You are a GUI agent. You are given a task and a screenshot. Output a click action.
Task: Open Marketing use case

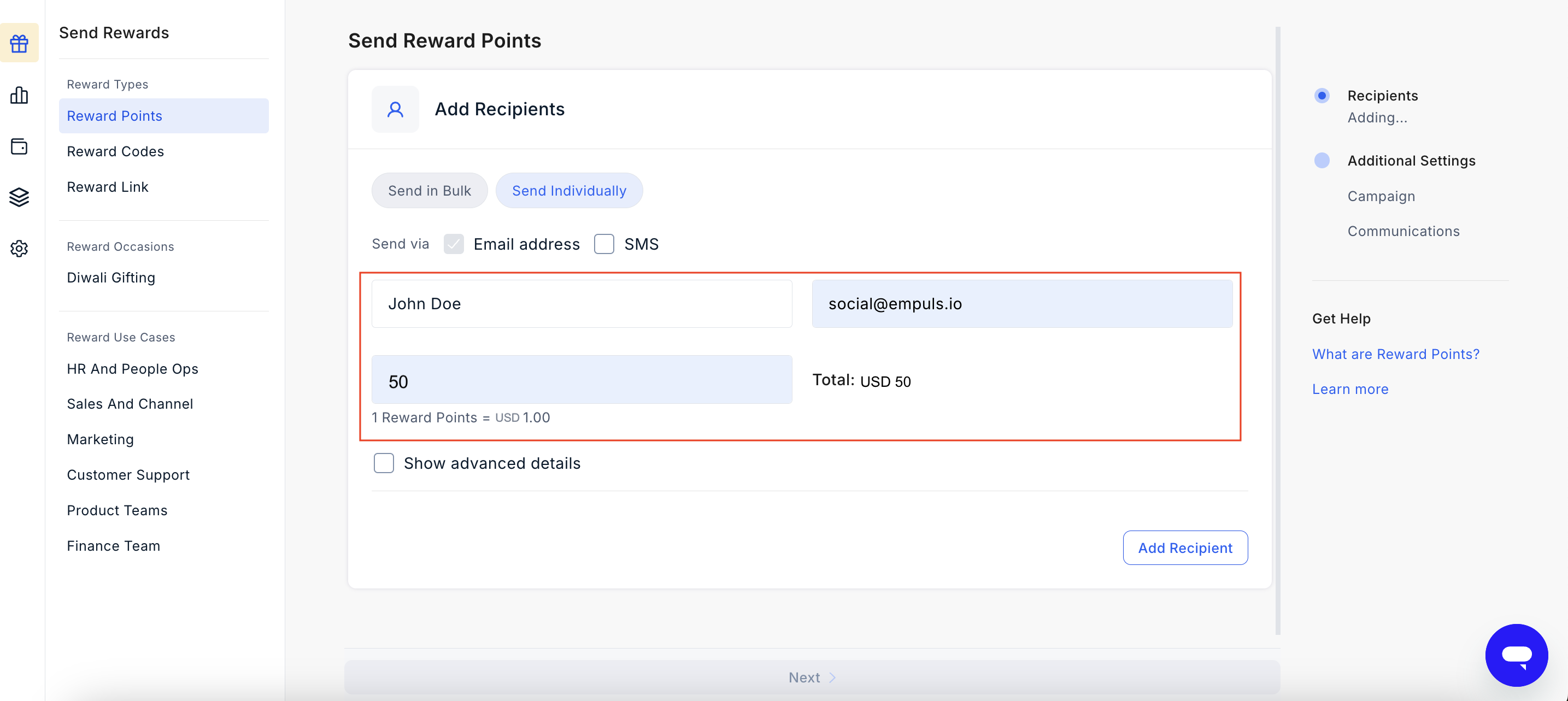[101, 439]
